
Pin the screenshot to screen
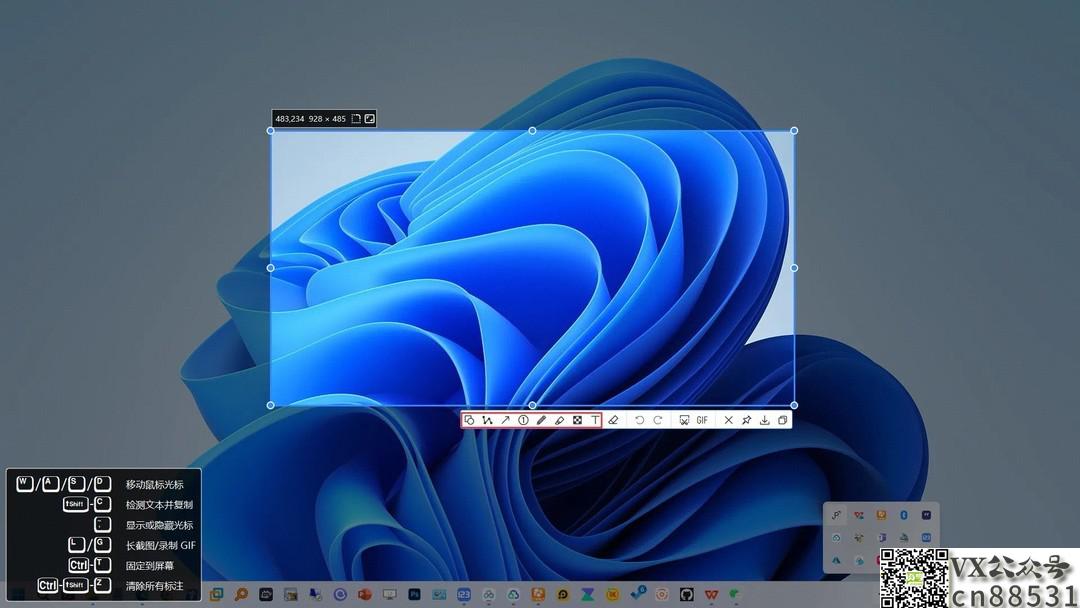point(746,420)
